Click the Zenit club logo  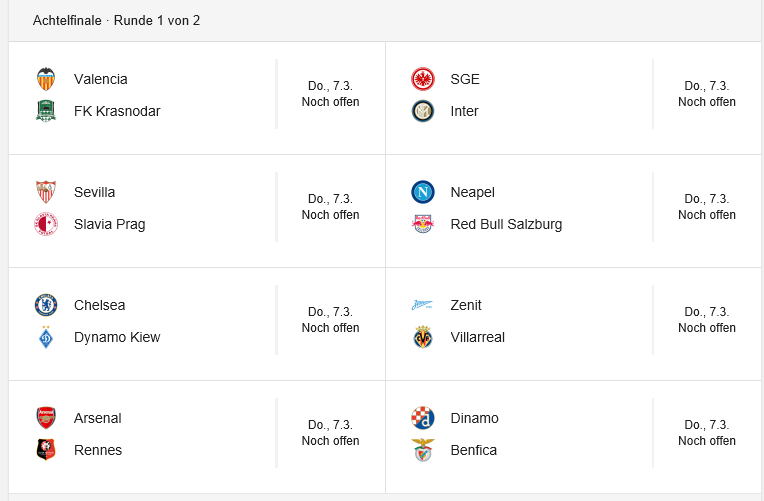click(x=423, y=305)
